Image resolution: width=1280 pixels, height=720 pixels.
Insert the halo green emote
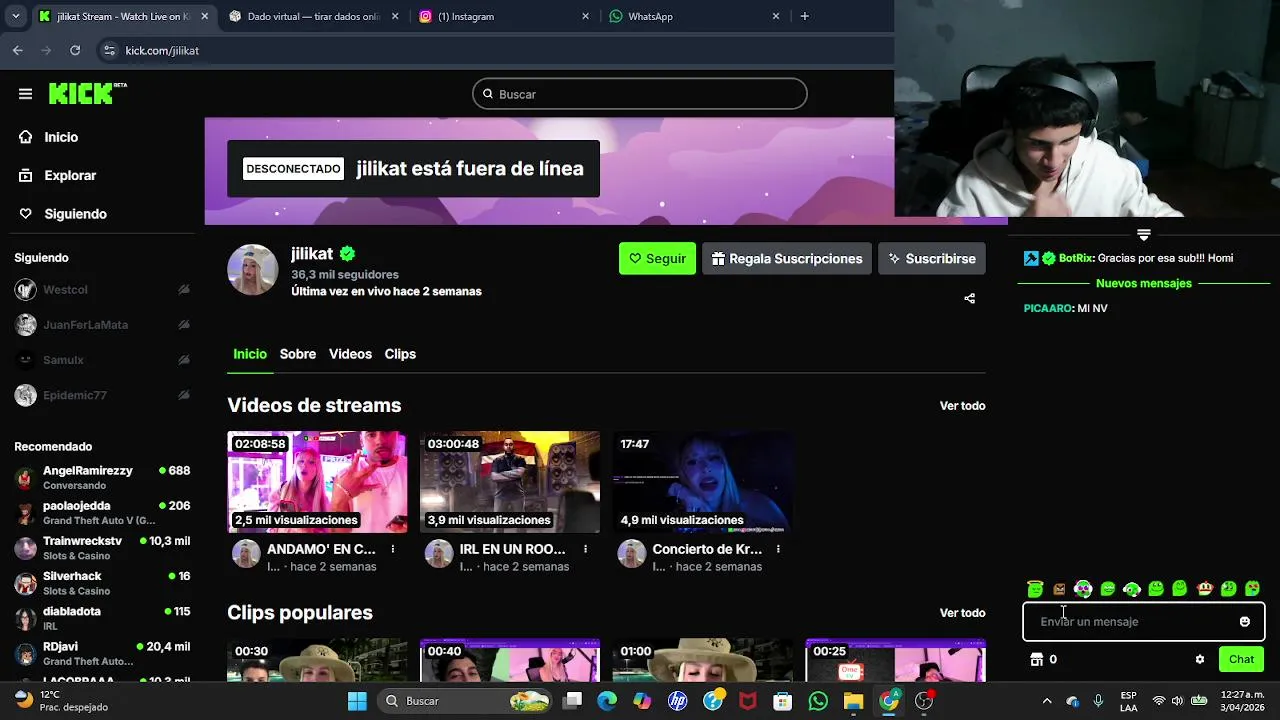click(x=1035, y=589)
